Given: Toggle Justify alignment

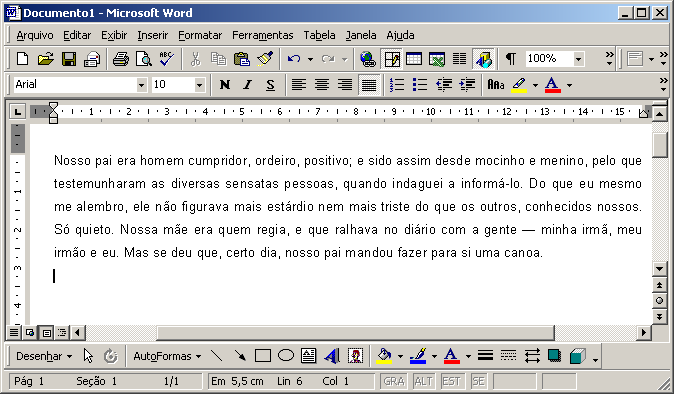Looking at the screenshot, I should coord(369,85).
